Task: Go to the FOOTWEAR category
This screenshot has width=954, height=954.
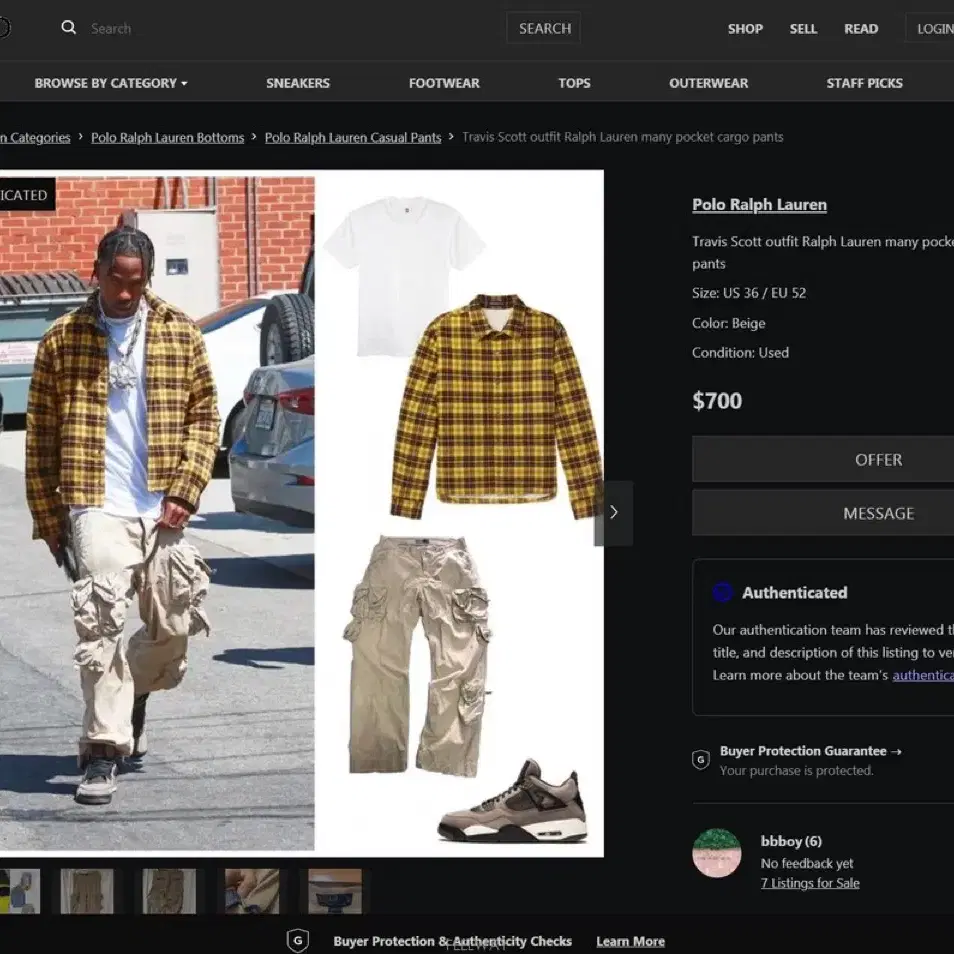Action: [x=444, y=83]
